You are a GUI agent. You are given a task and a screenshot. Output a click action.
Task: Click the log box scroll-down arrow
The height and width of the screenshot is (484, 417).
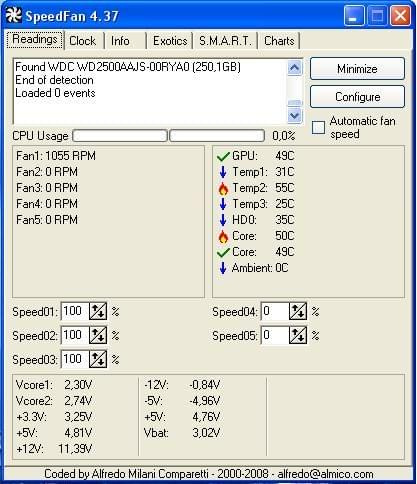point(294,115)
